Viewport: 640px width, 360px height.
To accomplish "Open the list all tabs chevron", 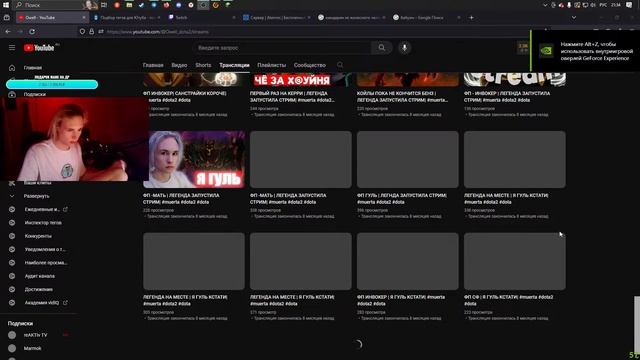I will click(x=574, y=18).
